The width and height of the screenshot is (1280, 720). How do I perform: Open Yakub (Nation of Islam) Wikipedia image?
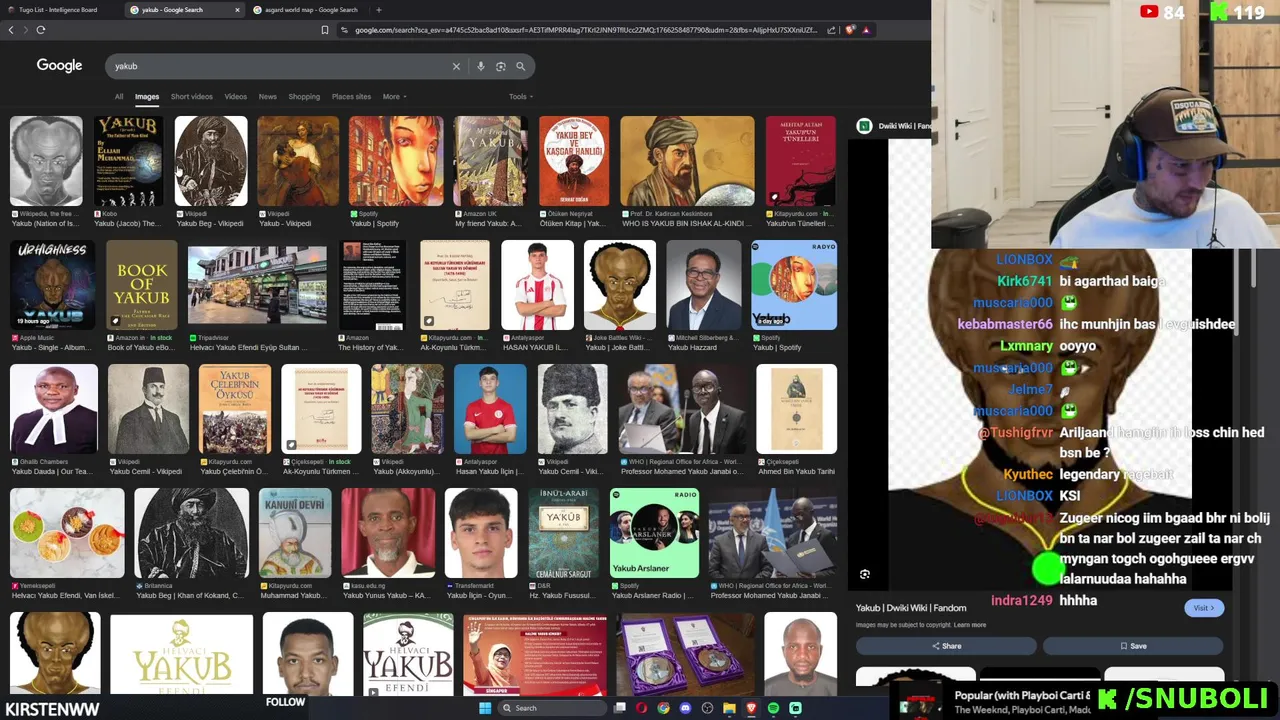(x=46, y=161)
